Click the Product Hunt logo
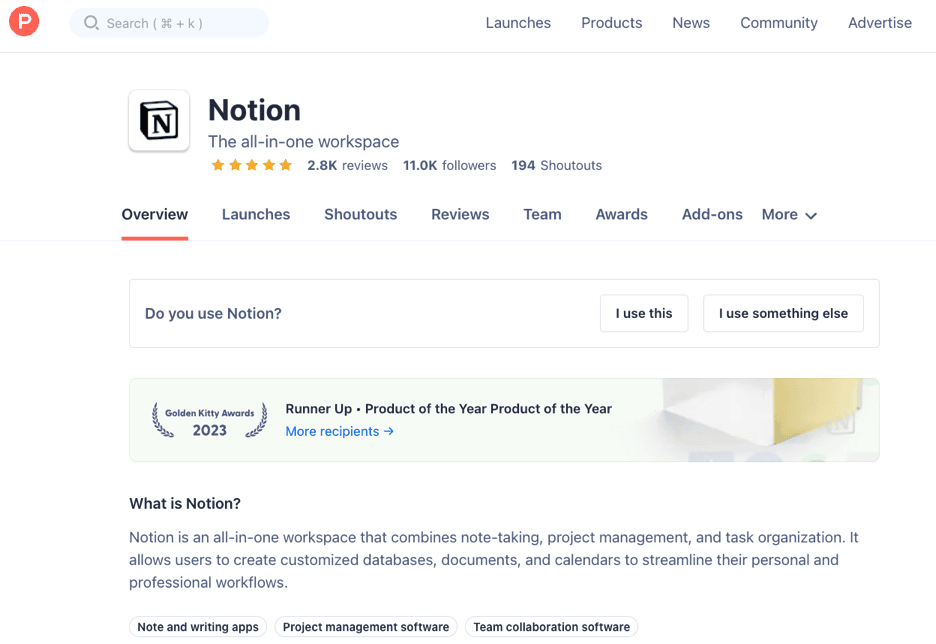Viewport: 936px width, 644px height. coord(24,21)
